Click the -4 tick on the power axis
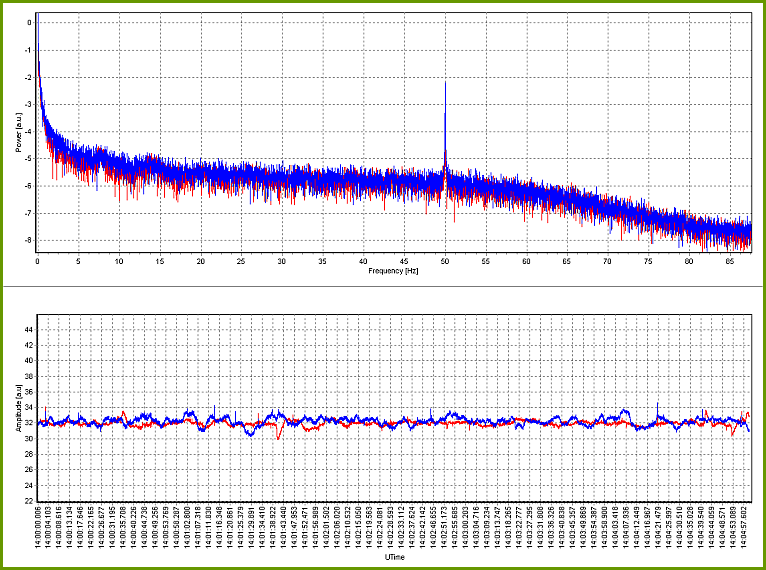Viewport: 766px width, 570px height. [x=29, y=131]
